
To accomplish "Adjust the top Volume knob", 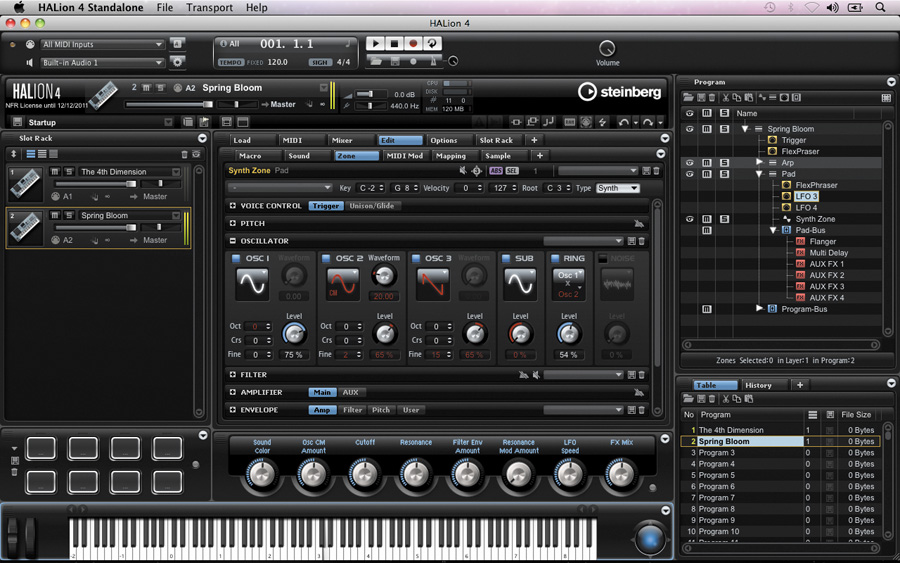I will coord(607,48).
